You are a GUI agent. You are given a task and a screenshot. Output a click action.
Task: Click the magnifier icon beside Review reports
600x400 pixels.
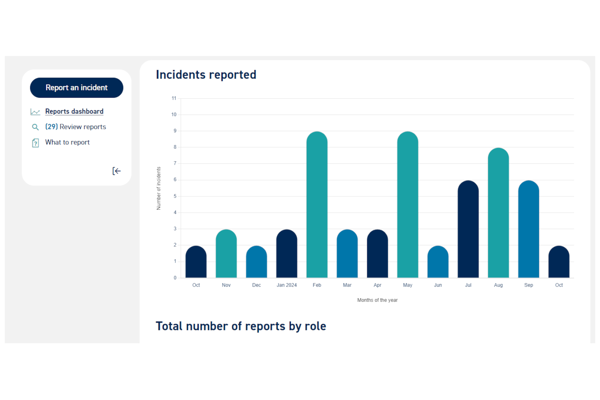tap(36, 127)
